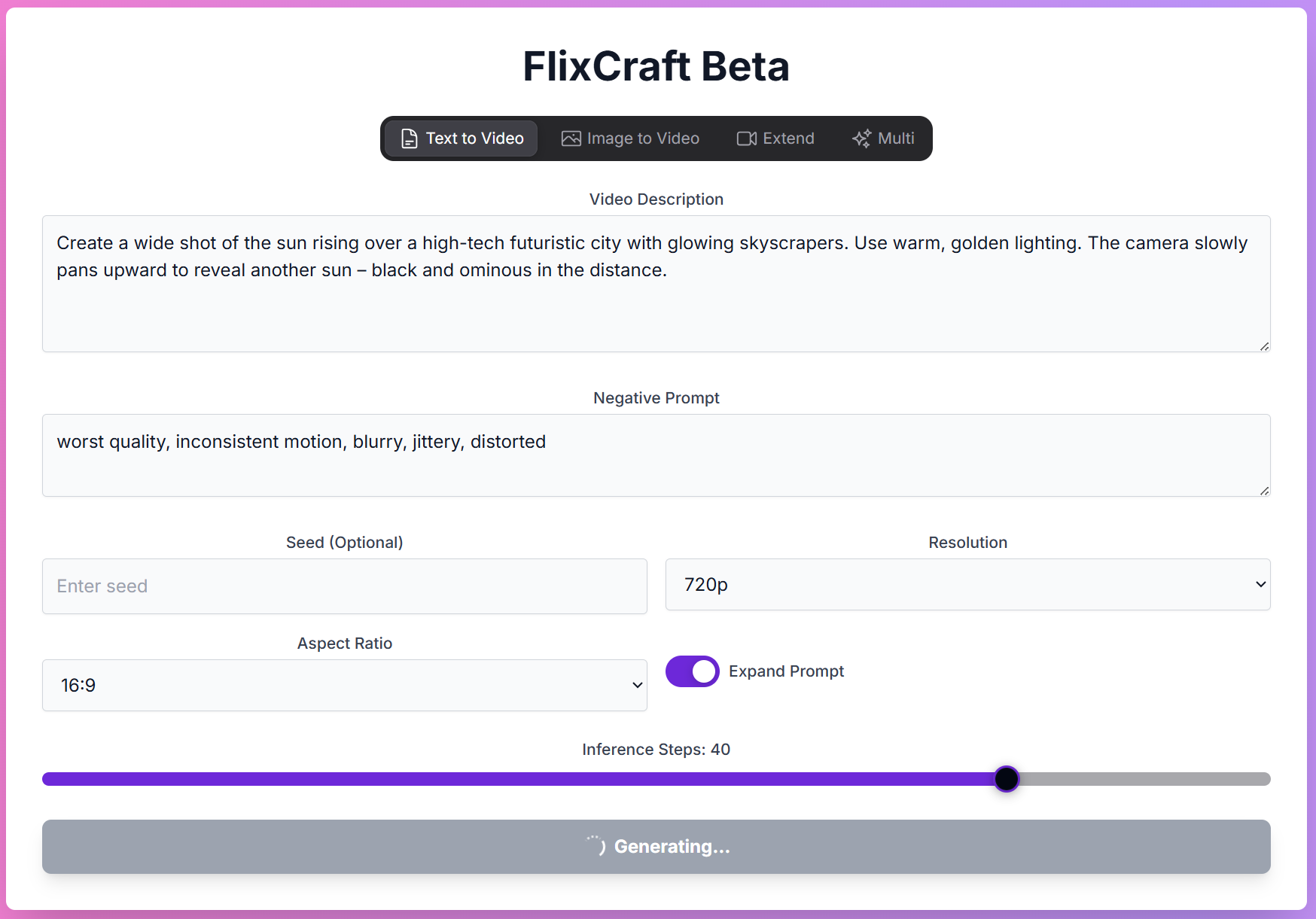Select the Text to Video tab
This screenshot has height=919, width=1316.
pyautogui.click(x=462, y=138)
